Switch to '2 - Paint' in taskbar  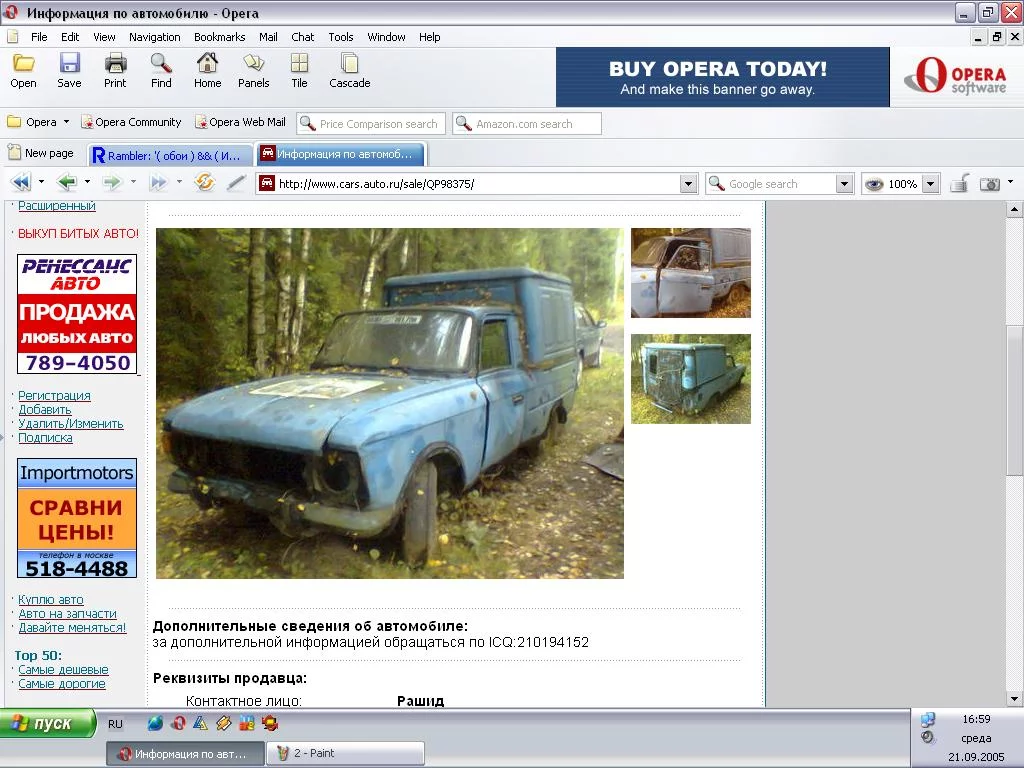point(345,753)
